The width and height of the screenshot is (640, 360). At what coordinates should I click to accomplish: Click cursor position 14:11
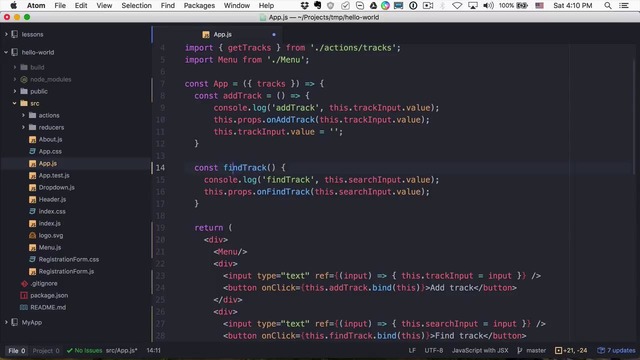[x=153, y=350]
